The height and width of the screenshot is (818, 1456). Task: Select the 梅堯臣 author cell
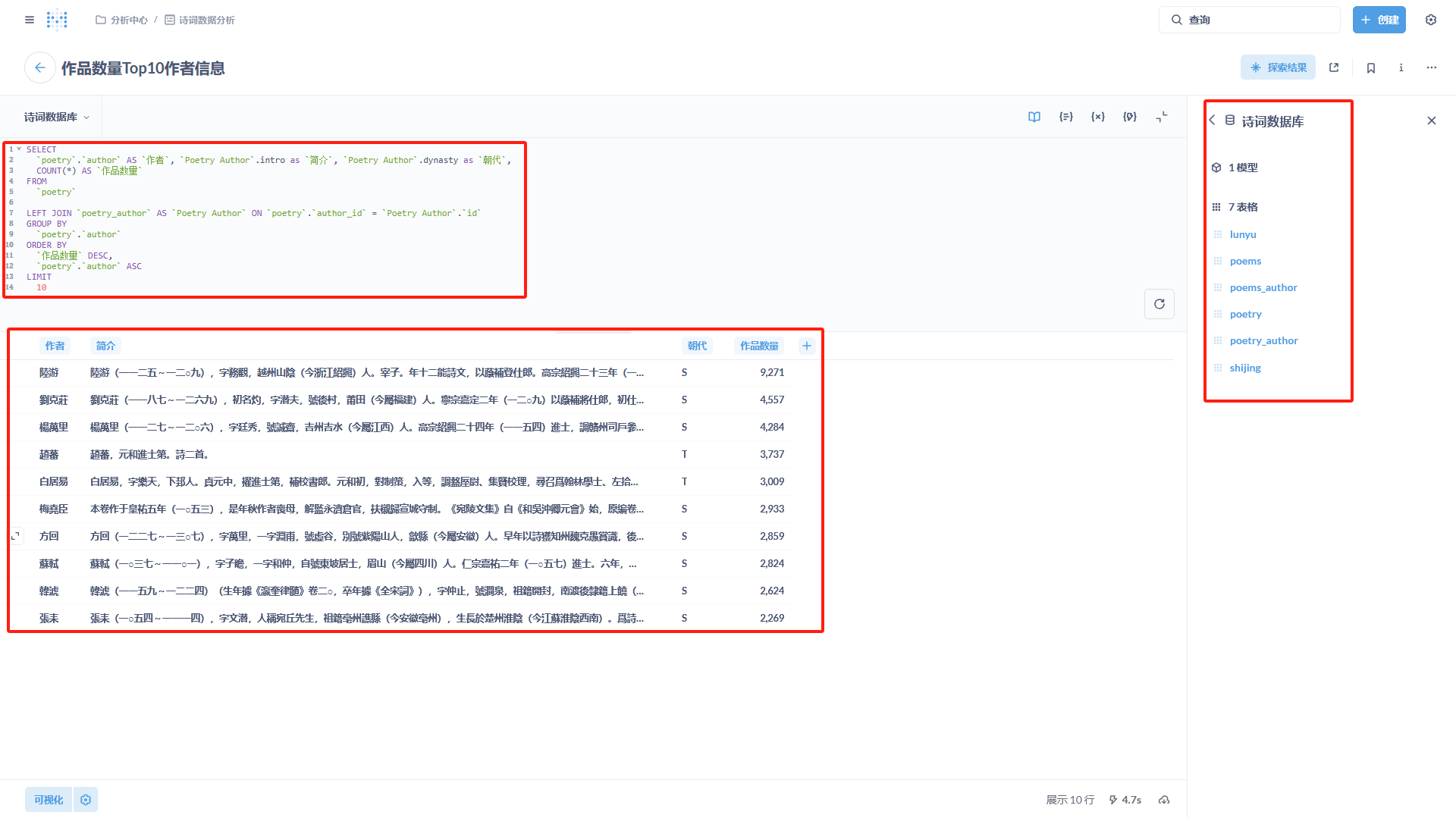pos(54,509)
